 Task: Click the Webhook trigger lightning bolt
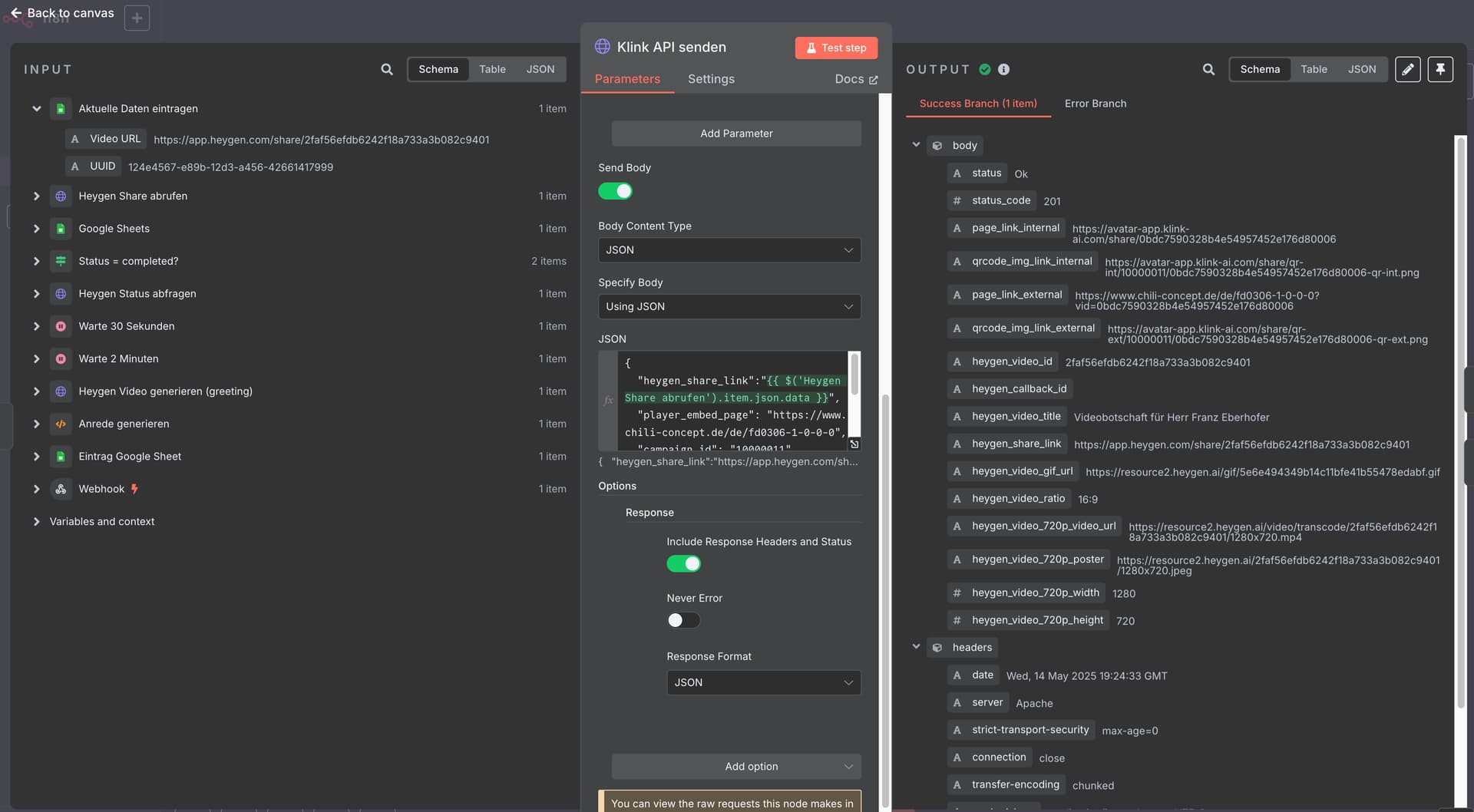(134, 489)
